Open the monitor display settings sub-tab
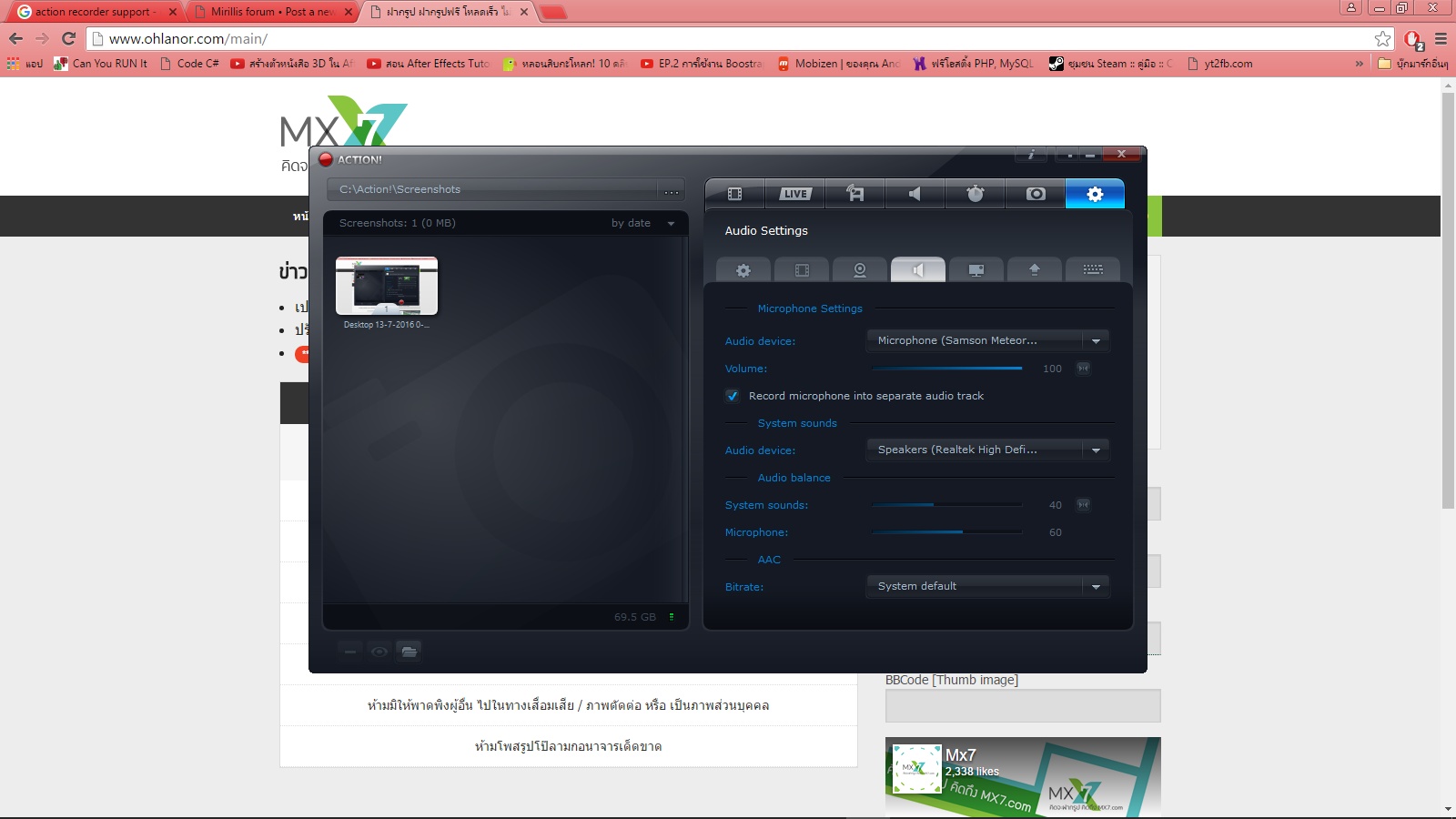The image size is (1456, 819). click(976, 270)
